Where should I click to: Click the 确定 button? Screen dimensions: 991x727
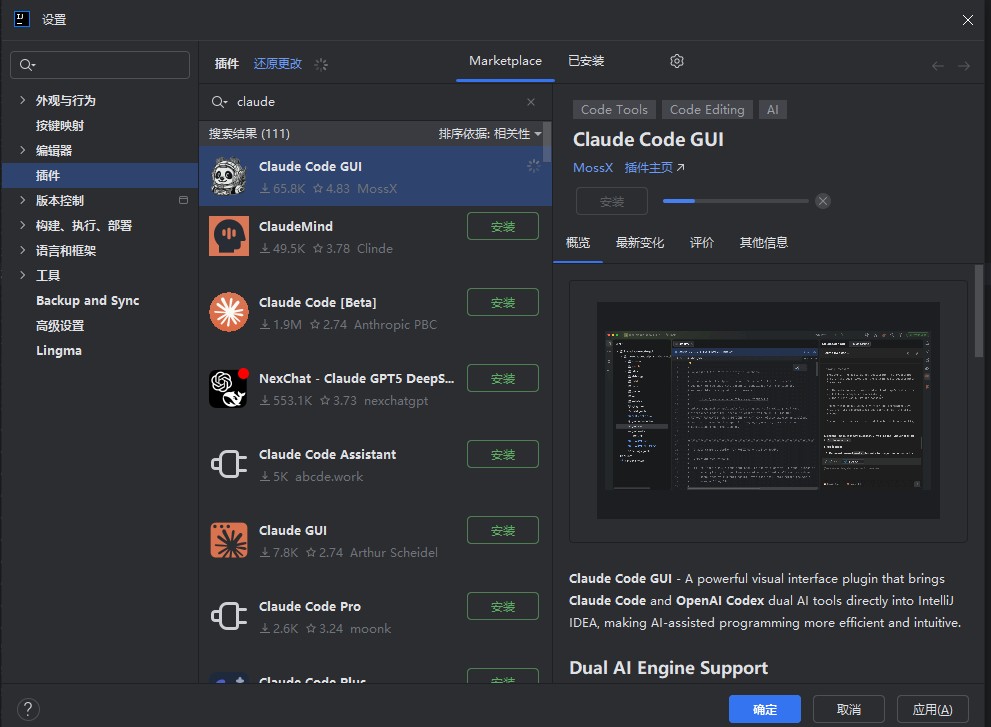tap(765, 709)
